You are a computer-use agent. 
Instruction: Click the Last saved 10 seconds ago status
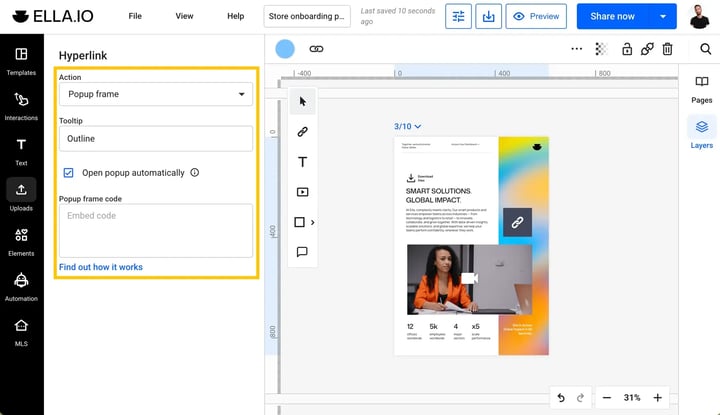(398, 16)
